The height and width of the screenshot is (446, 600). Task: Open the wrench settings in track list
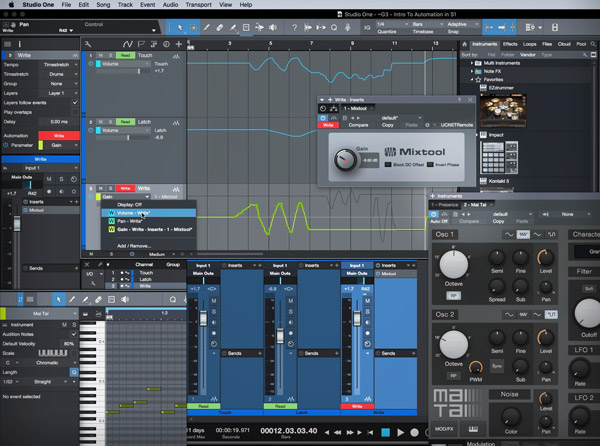coord(88,44)
